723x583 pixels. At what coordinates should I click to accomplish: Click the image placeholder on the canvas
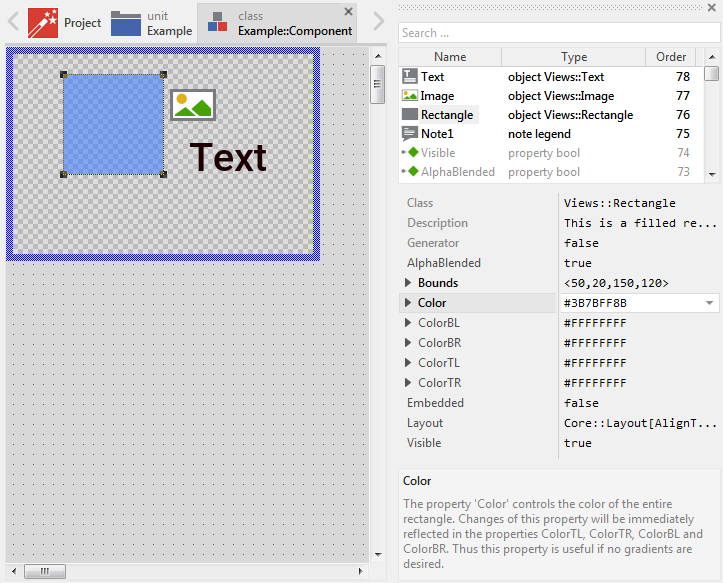tap(193, 105)
